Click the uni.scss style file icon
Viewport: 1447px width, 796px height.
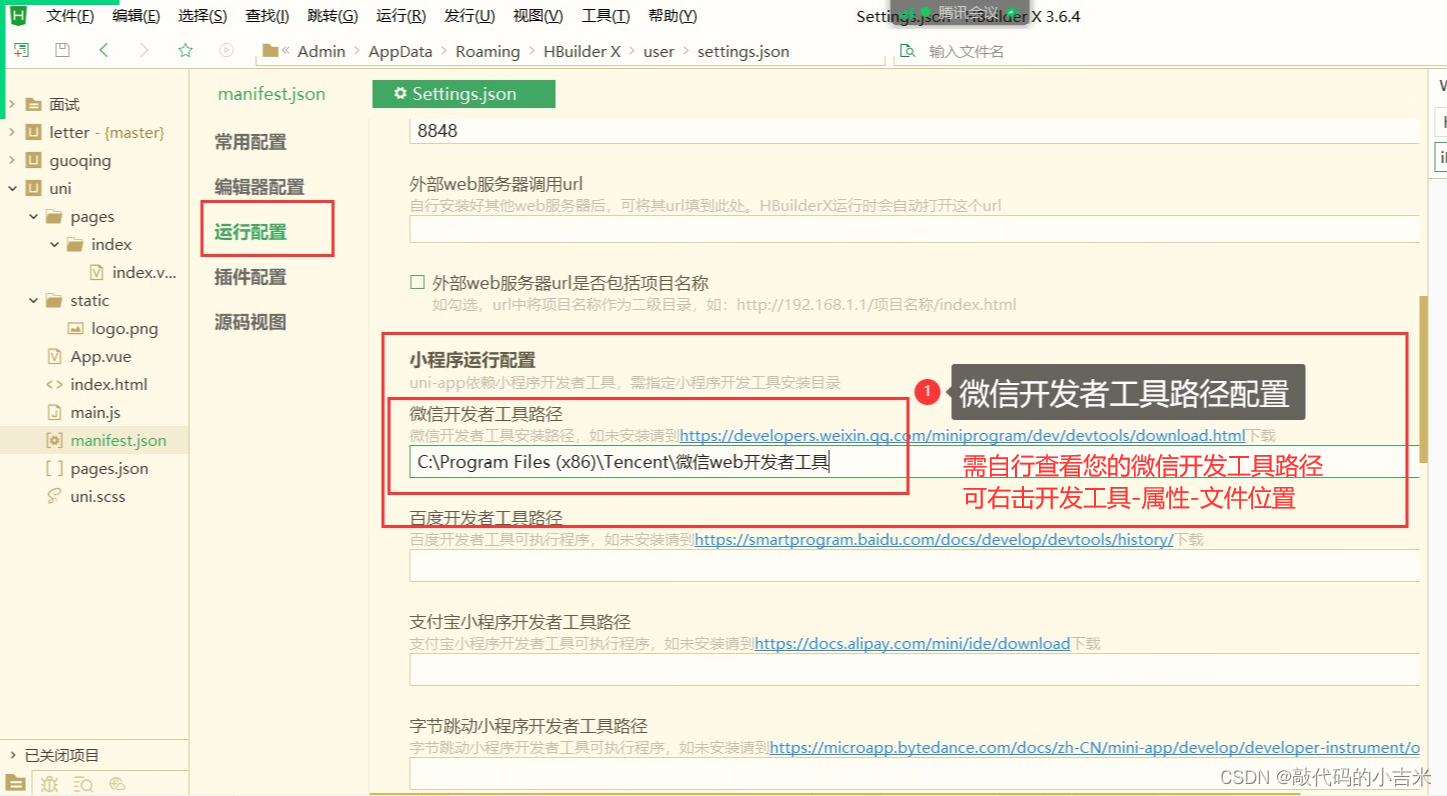click(x=54, y=496)
